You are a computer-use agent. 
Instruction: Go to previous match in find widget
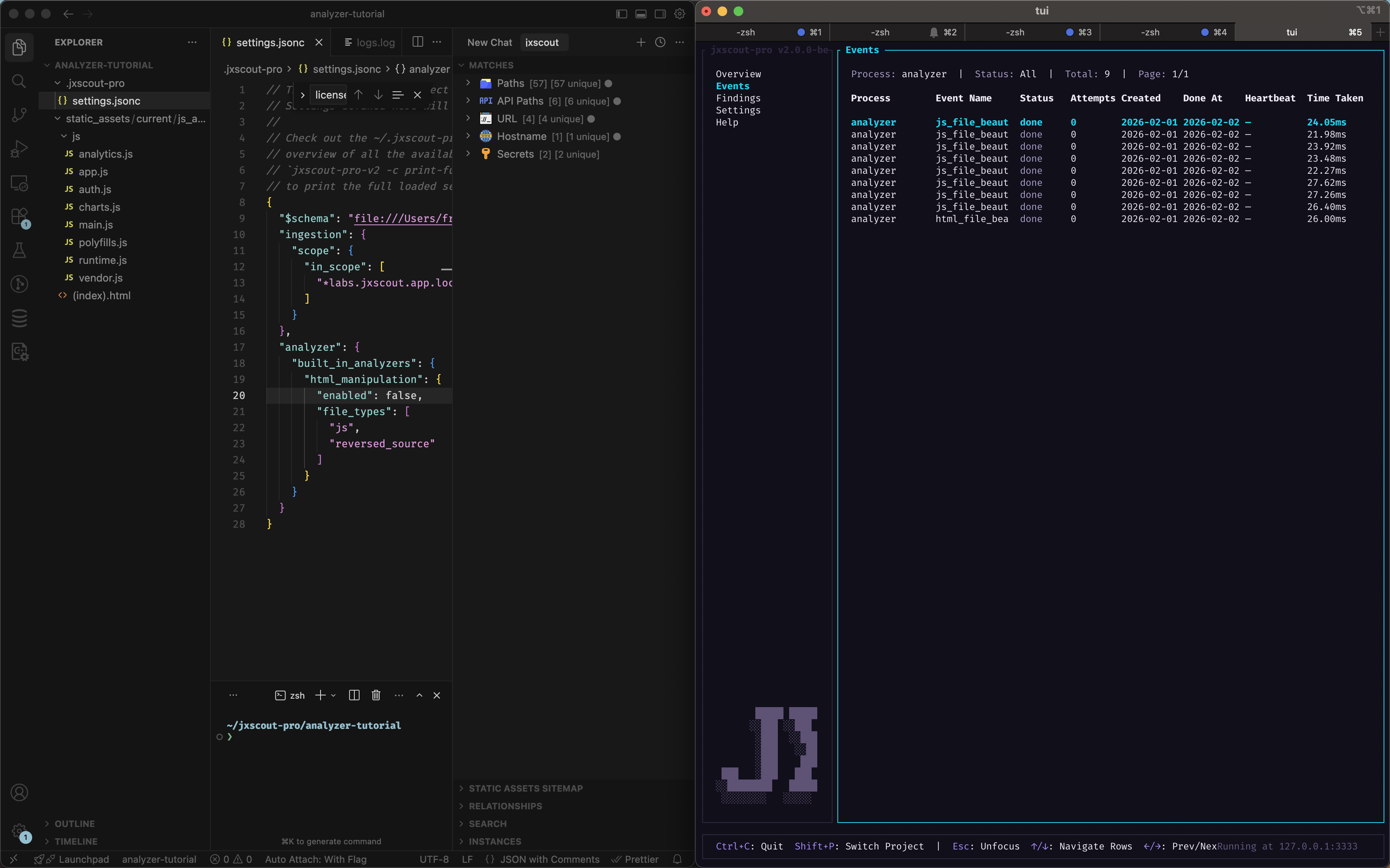pyautogui.click(x=358, y=95)
